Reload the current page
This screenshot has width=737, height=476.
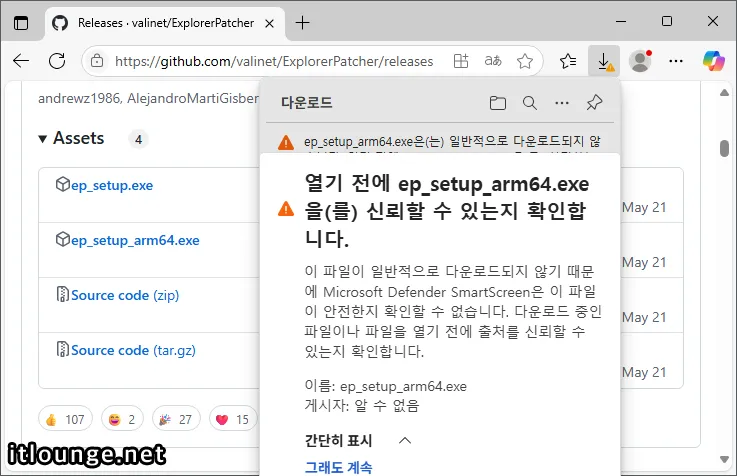coord(57,61)
